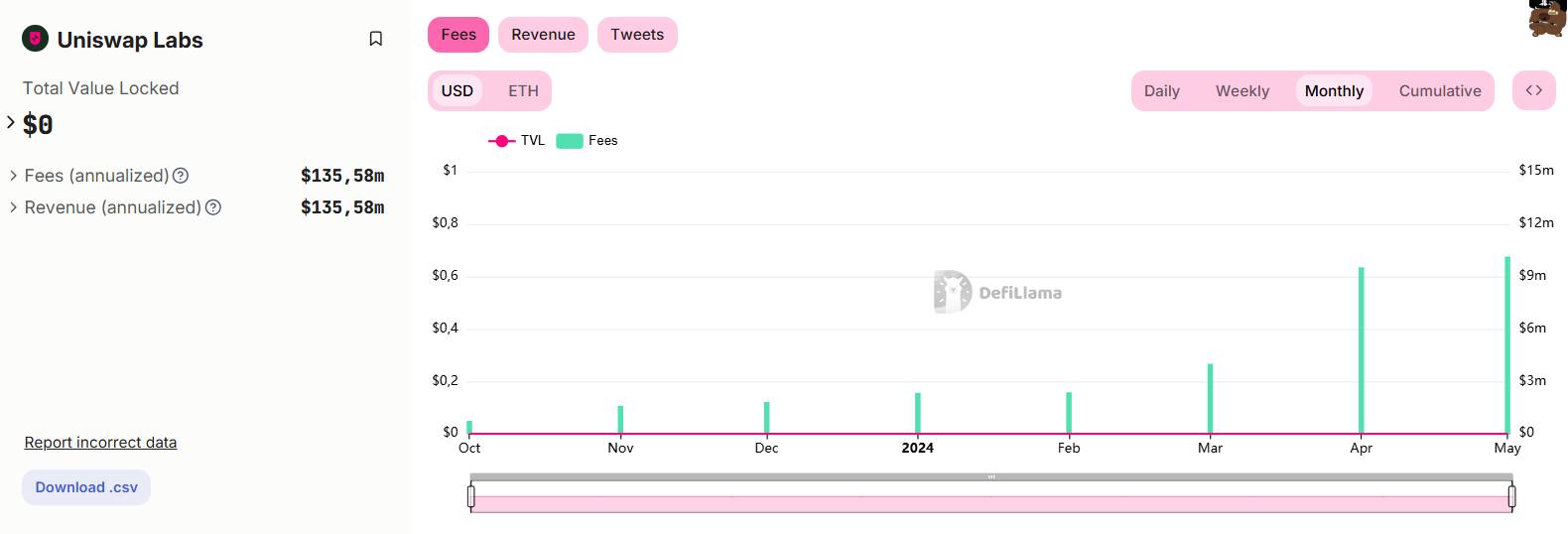Click the $135,58m Revenue annualized value
The height and width of the screenshot is (534, 1568).
coord(342,207)
